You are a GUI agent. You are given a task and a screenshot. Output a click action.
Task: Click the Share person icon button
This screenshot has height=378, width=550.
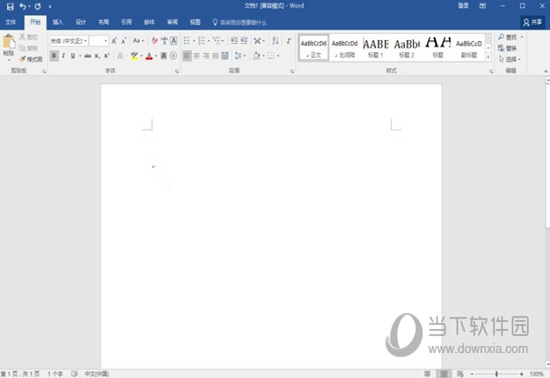pos(532,22)
